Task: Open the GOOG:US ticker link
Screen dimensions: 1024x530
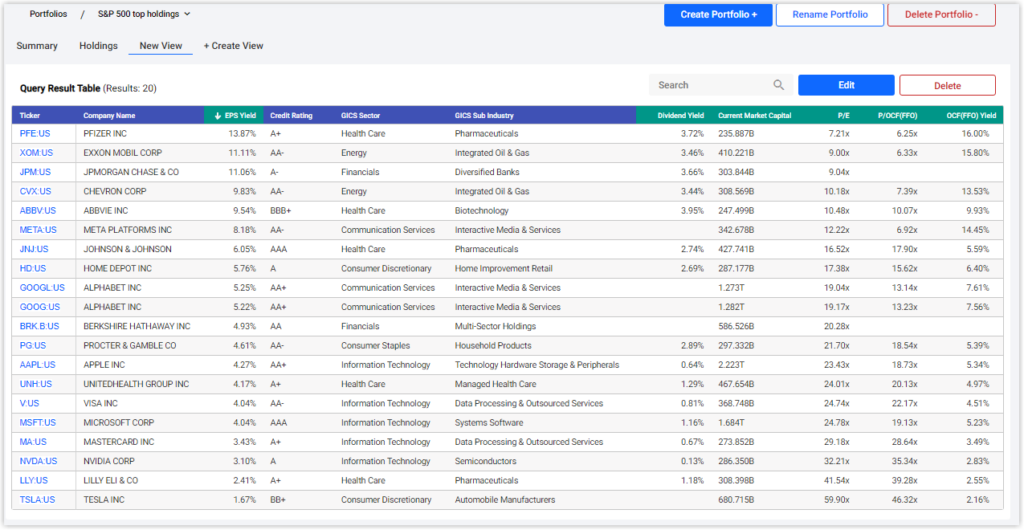Action: 40,307
